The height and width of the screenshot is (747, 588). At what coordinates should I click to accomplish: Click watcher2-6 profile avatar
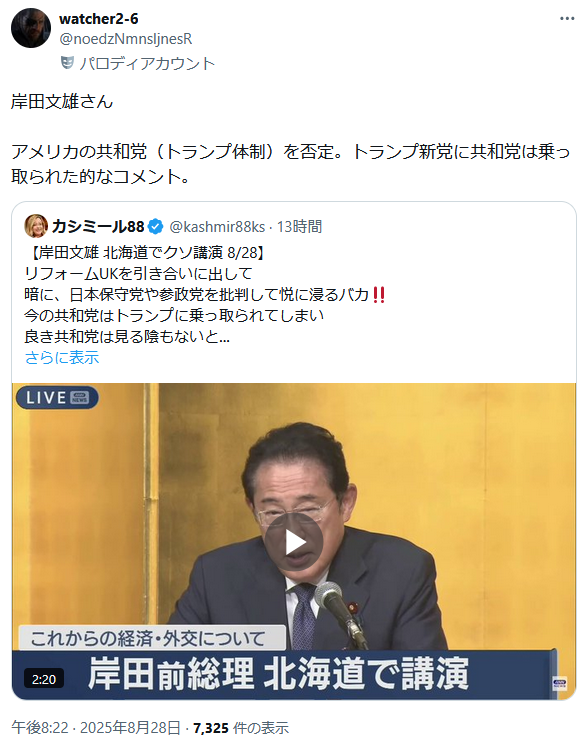click(30, 28)
